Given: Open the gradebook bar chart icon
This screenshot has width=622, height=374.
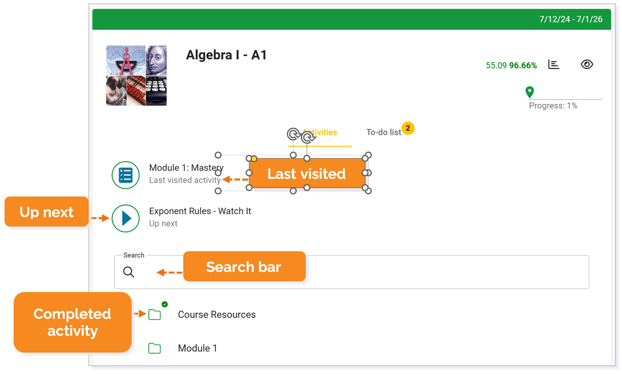Looking at the screenshot, I should [553, 64].
